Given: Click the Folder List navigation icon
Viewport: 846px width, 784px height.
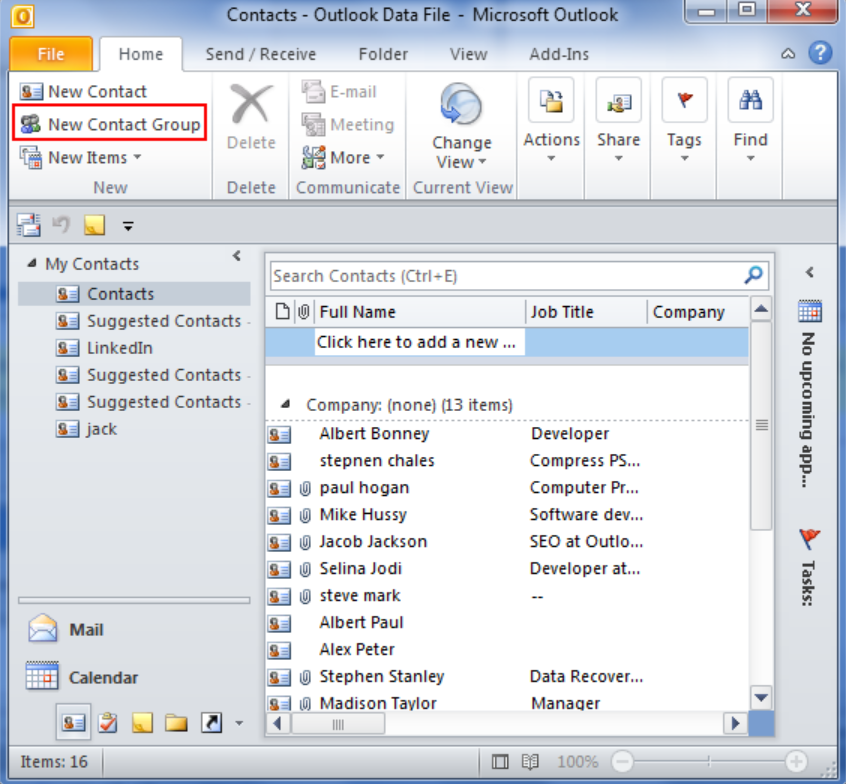Looking at the screenshot, I should [176, 722].
